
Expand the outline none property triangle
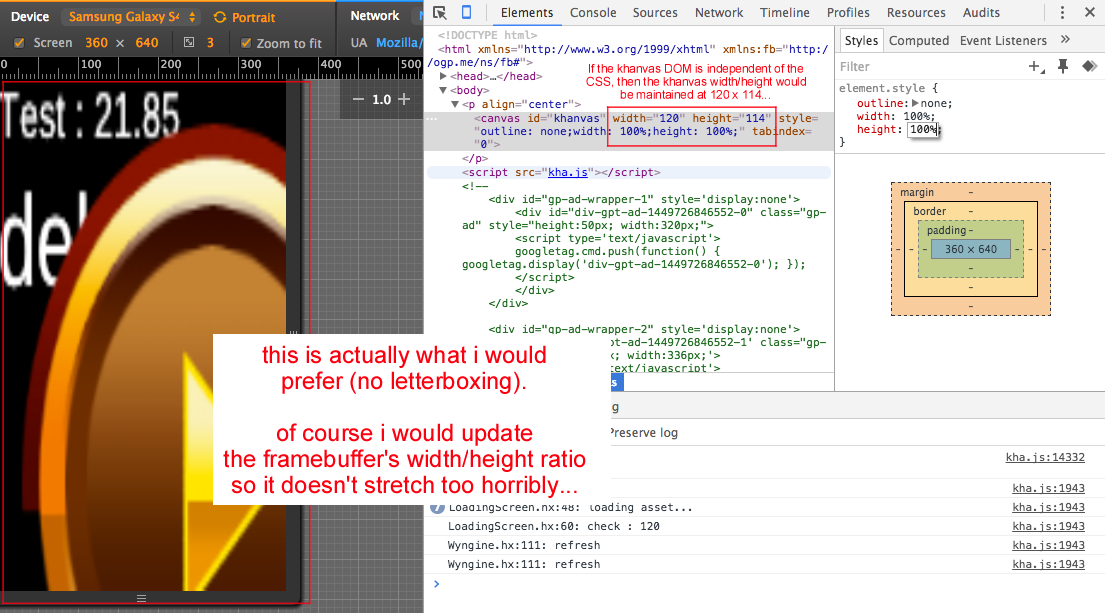(x=915, y=104)
